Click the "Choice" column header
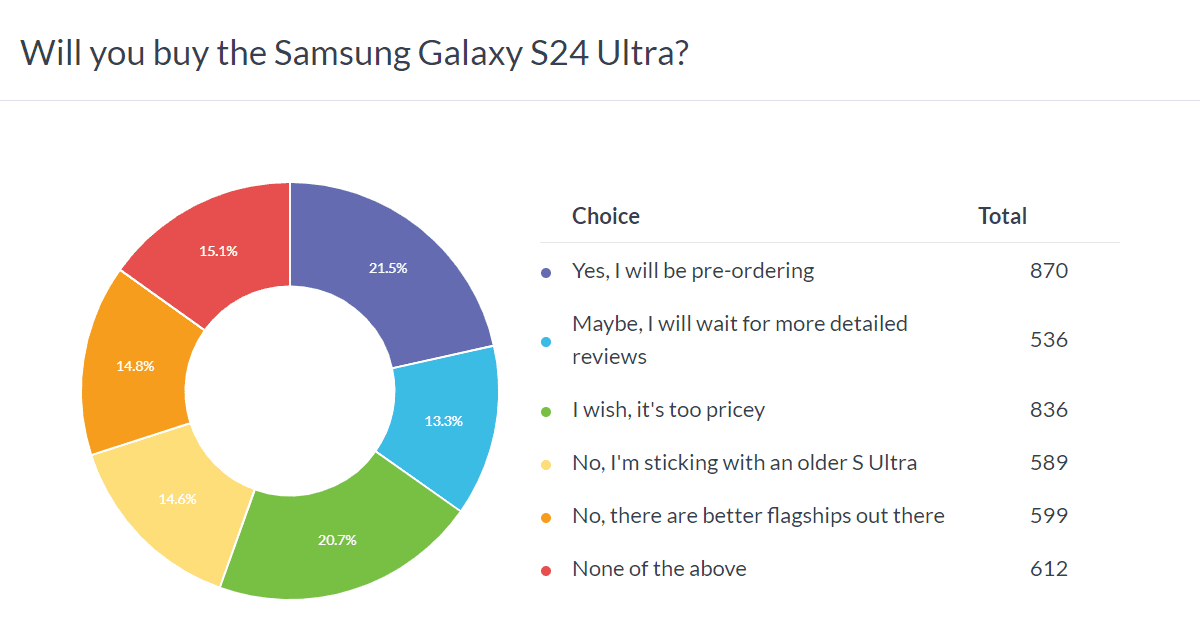The width and height of the screenshot is (1200, 630). [605, 216]
